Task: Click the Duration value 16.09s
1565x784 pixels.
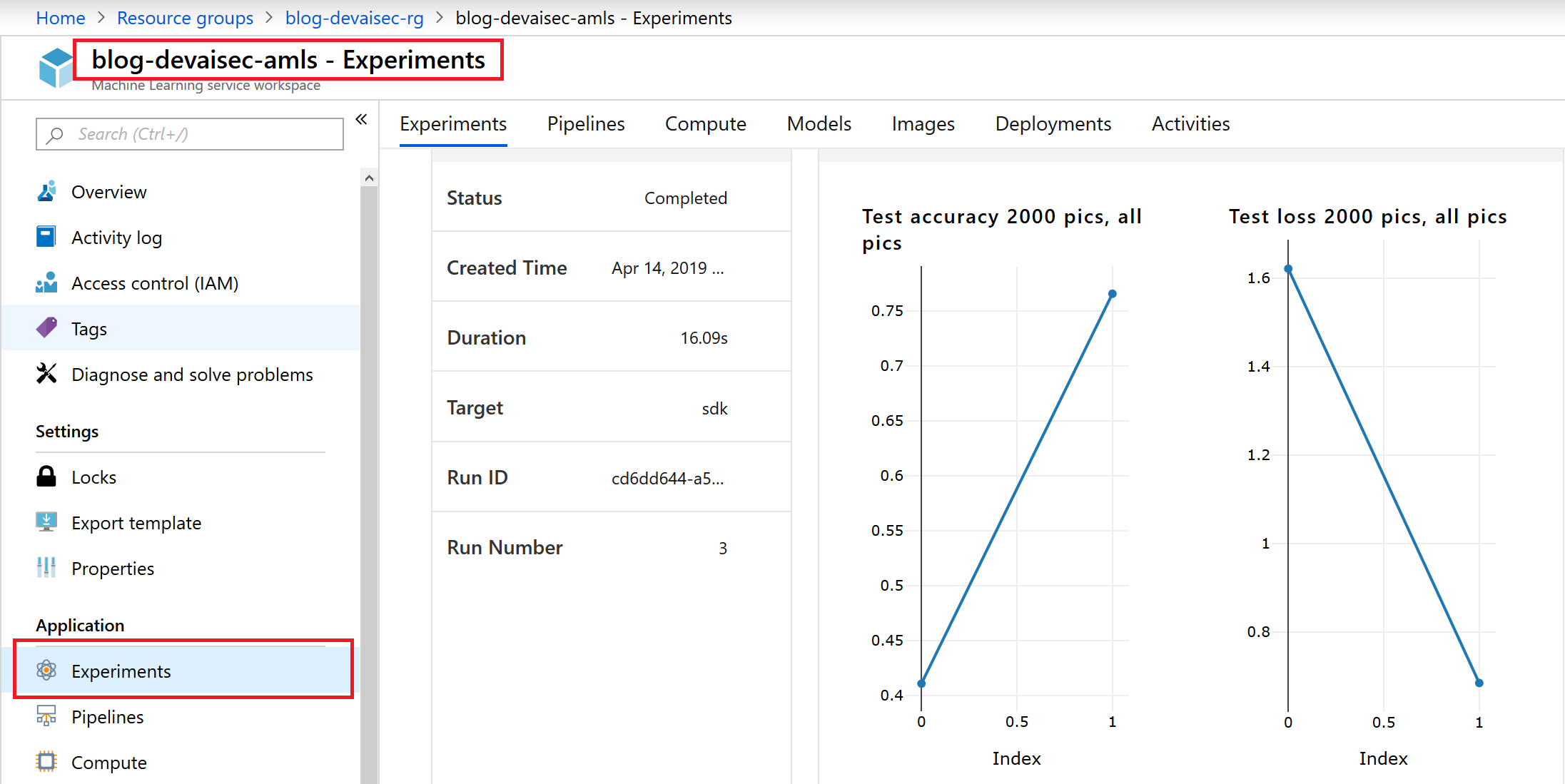Action: [704, 338]
